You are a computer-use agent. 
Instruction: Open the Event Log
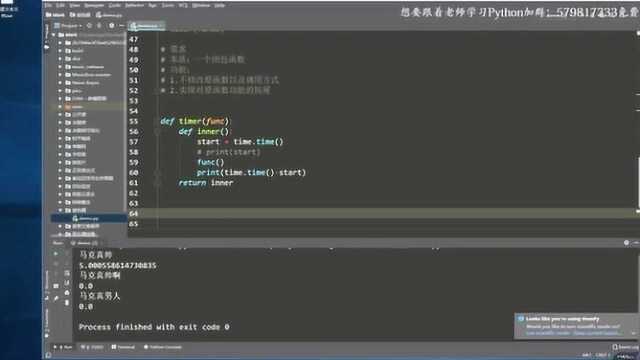click(625, 347)
